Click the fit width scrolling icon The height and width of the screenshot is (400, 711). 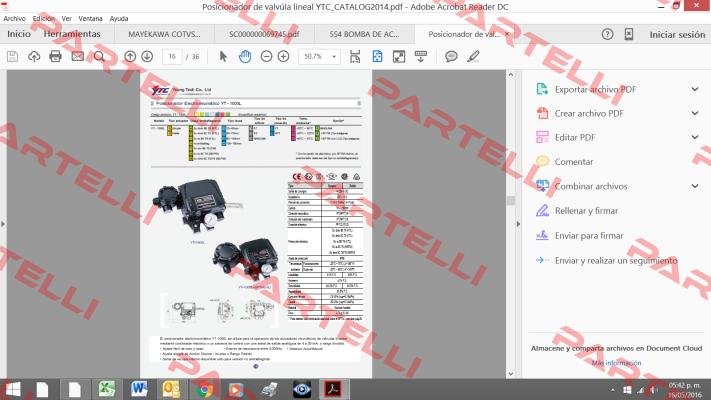355,57
